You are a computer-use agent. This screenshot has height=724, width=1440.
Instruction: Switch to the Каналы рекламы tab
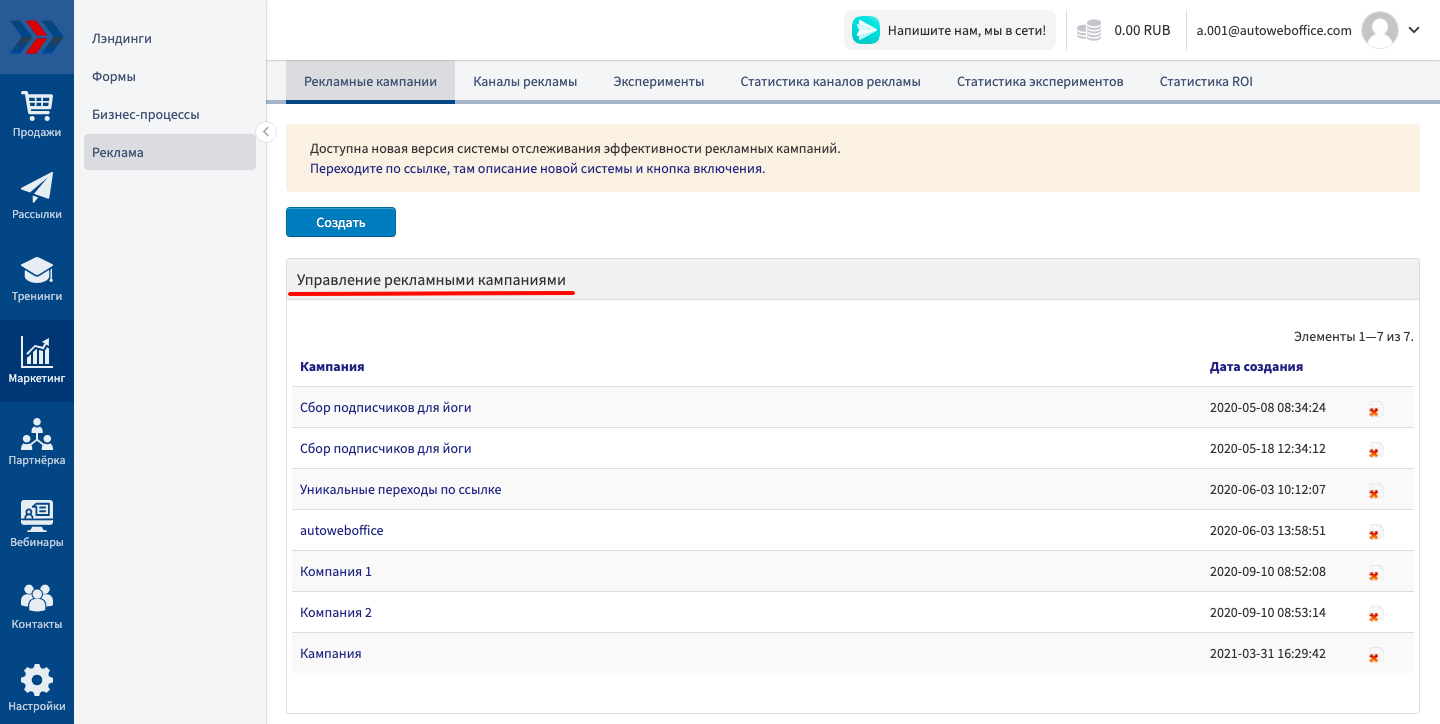tap(525, 82)
